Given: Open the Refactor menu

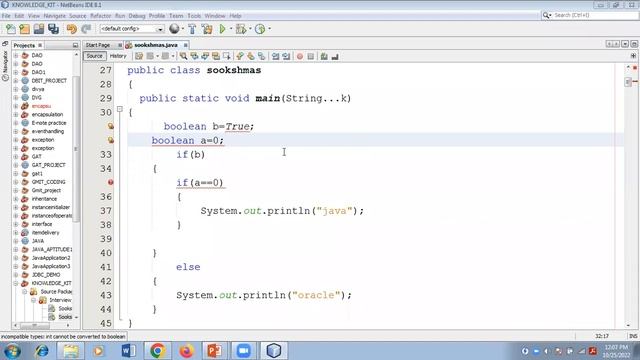Looking at the screenshot, I should 100,16.
